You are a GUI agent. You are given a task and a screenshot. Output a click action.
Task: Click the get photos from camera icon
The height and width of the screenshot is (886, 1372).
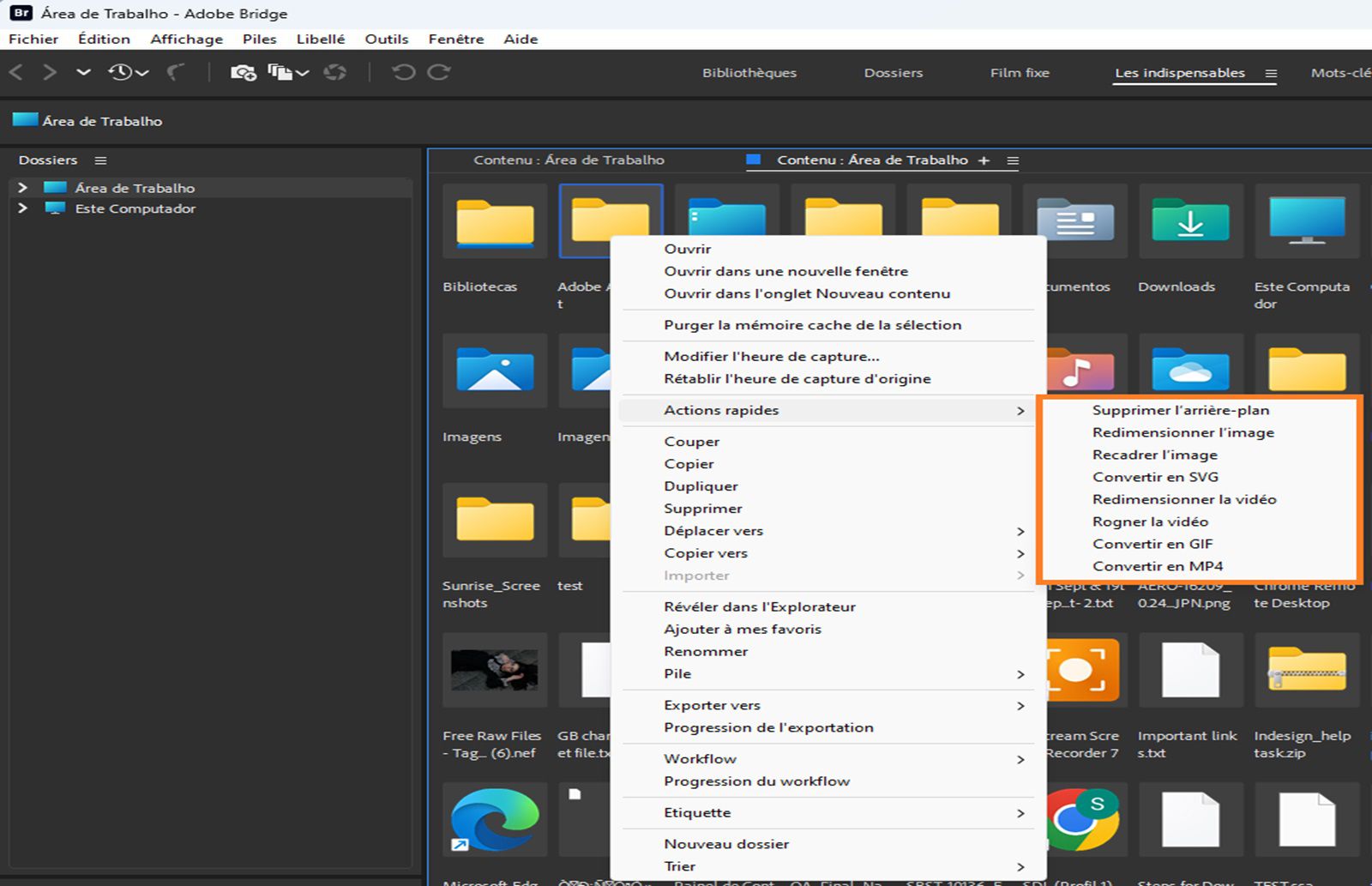pos(243,73)
